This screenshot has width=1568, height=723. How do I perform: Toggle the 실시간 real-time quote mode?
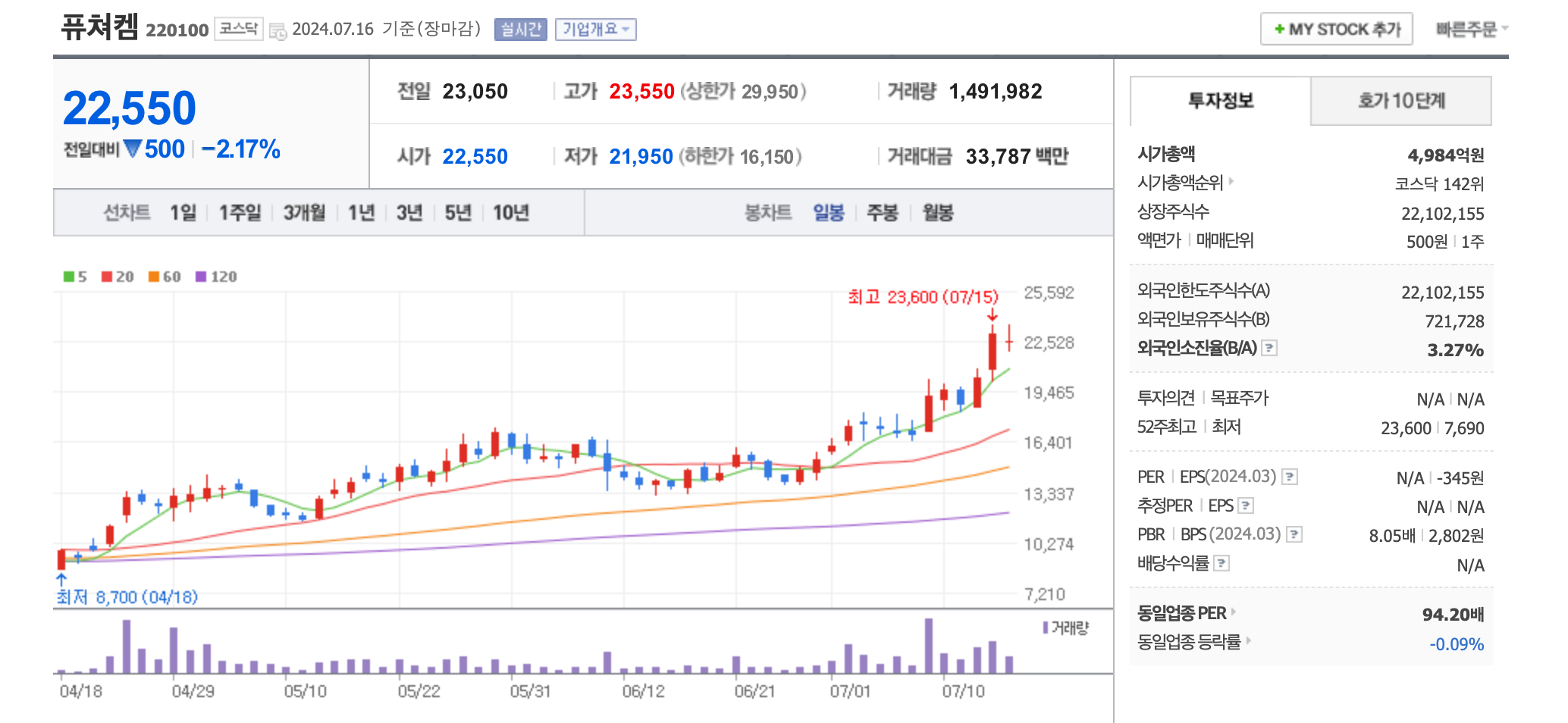[x=522, y=30]
